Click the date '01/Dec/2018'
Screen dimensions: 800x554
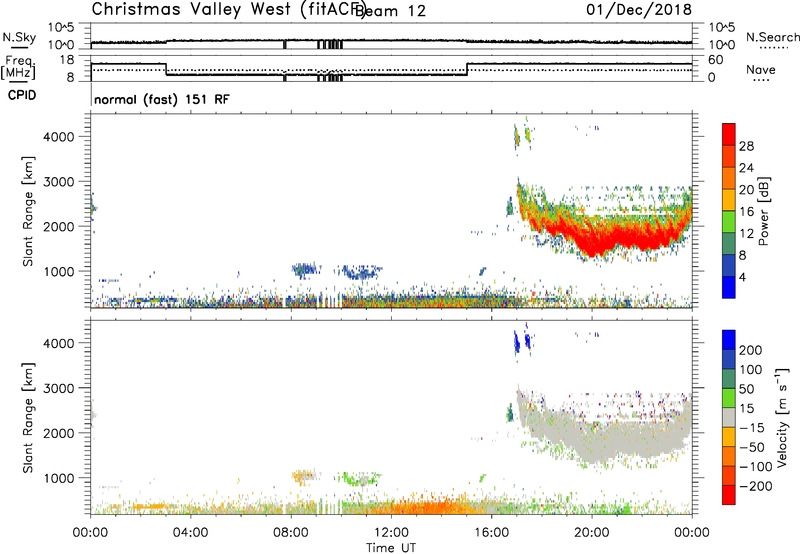(639, 10)
